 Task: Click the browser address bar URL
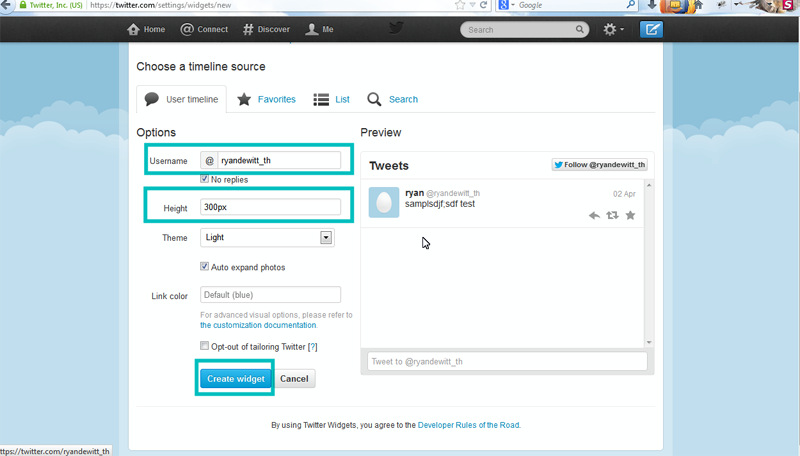(161, 5)
